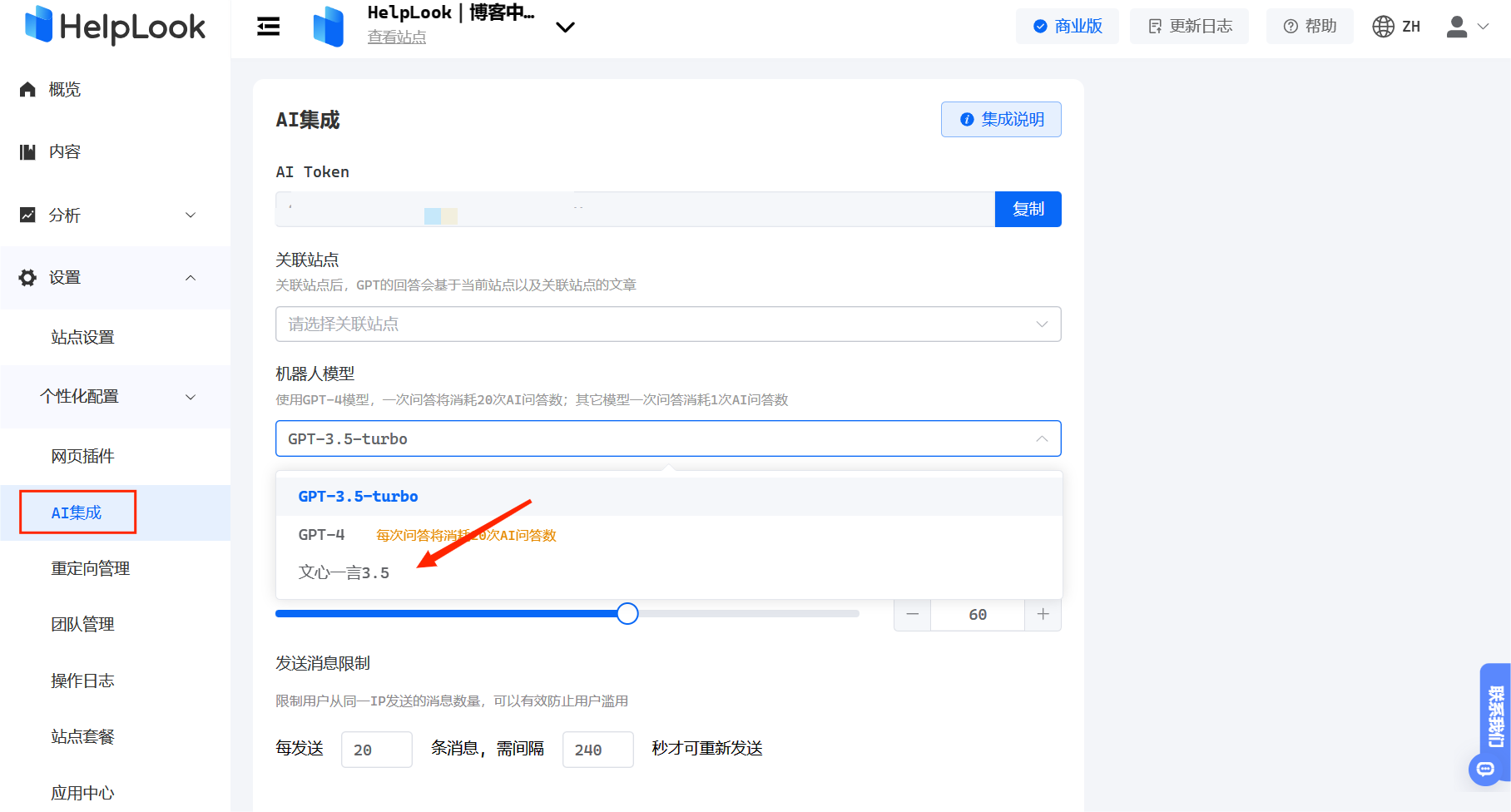Expand the account menu chevron

click(1483, 27)
